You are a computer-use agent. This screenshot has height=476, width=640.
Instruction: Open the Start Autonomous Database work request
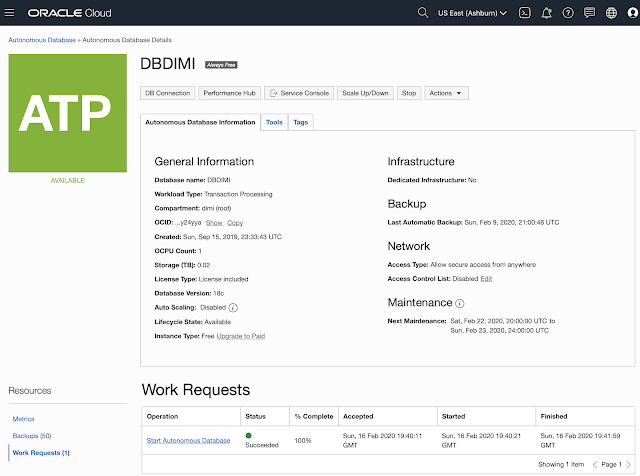point(188,440)
